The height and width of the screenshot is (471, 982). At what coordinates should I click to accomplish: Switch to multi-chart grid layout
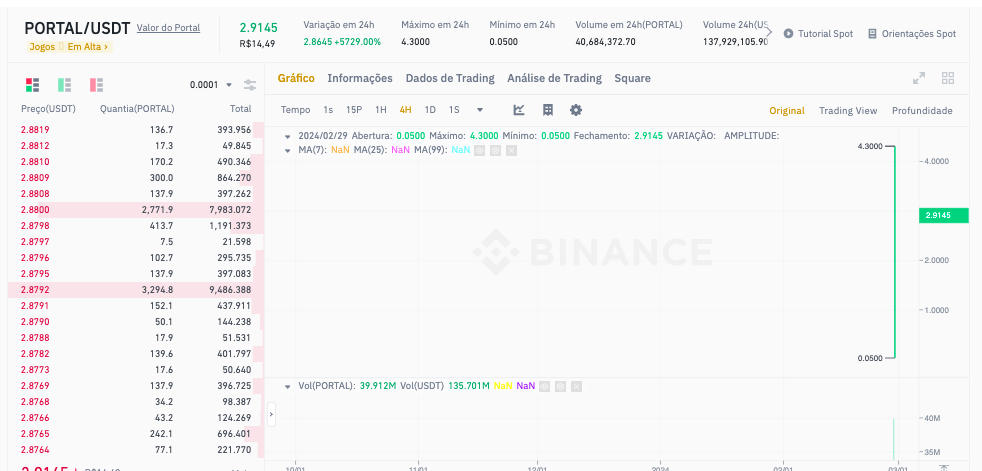(x=948, y=78)
